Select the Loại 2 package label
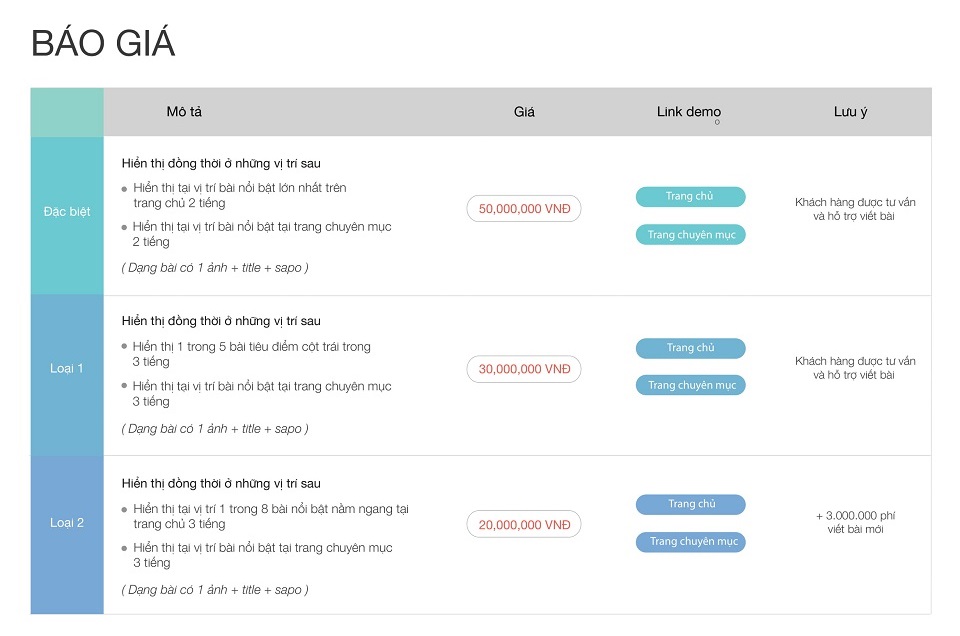960x636 pixels. 67,523
